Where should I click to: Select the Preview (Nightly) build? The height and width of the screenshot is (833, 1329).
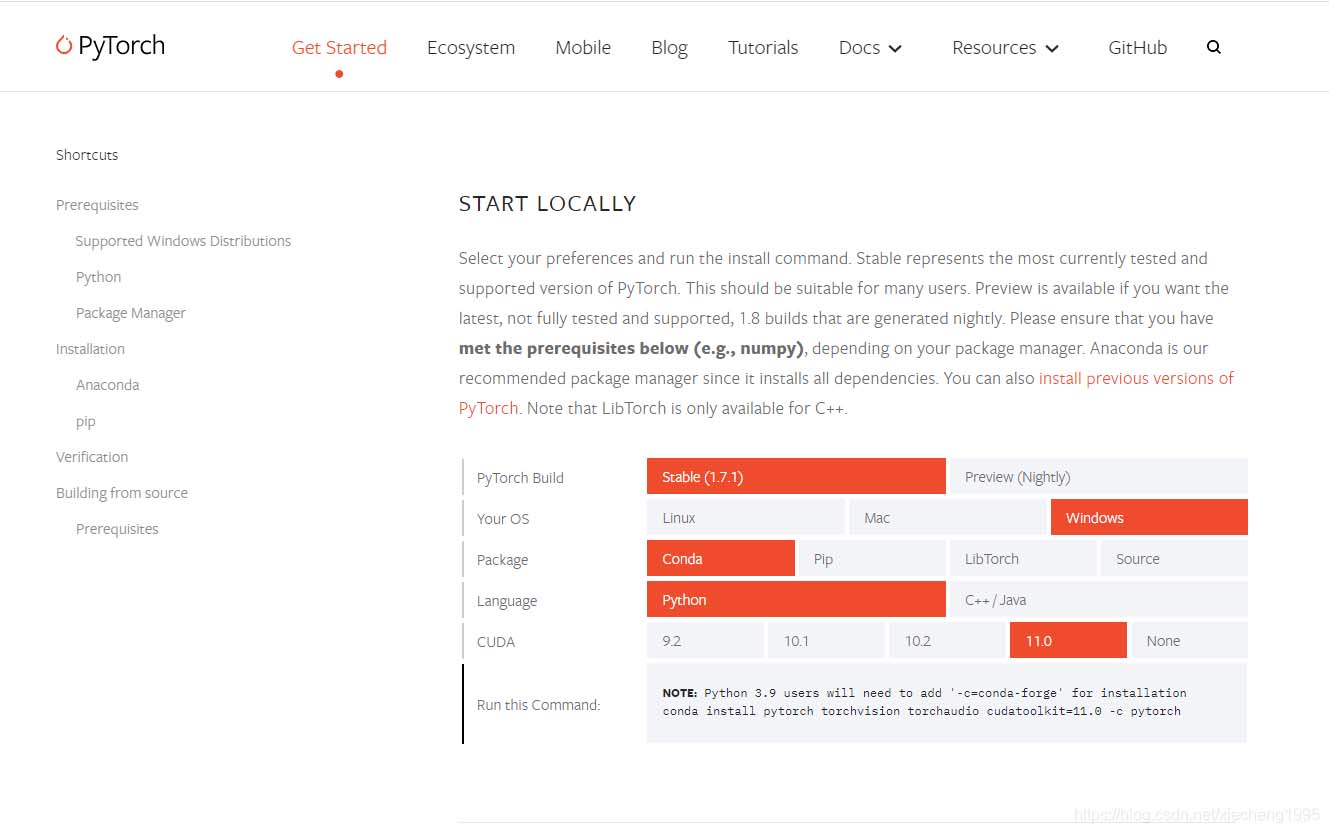1098,476
